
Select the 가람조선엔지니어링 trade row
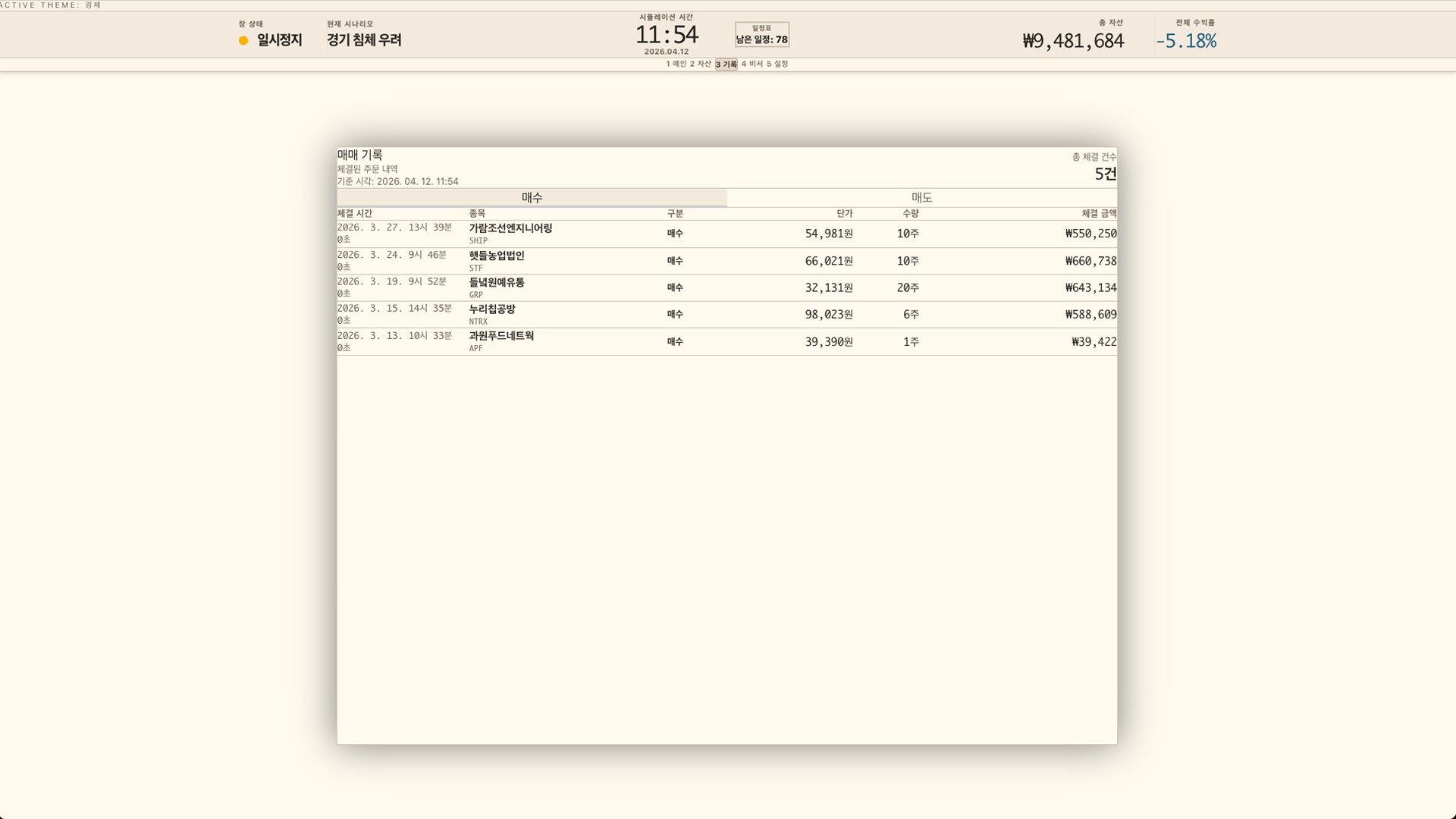726,234
